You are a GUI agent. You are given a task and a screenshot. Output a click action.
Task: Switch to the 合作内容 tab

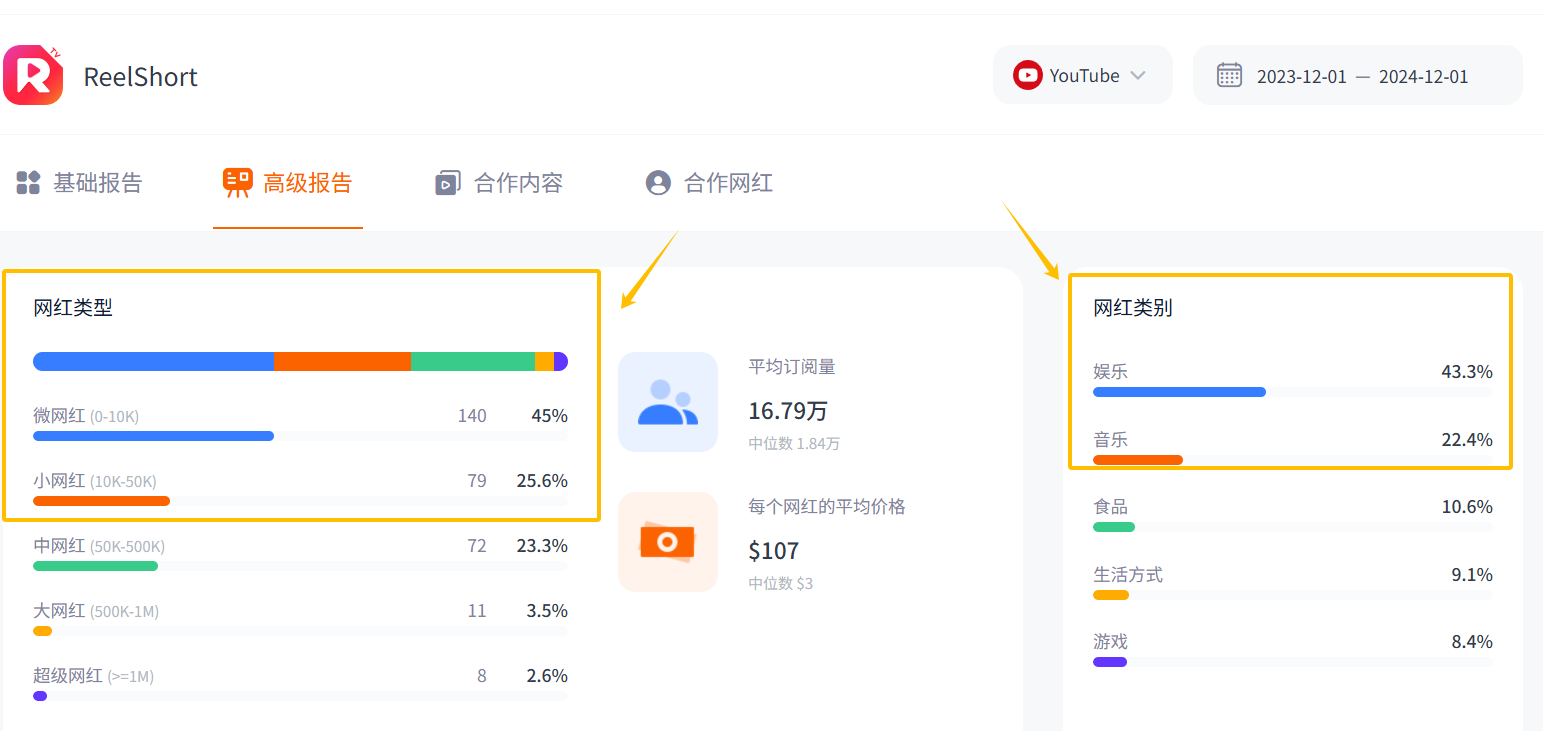pos(516,182)
